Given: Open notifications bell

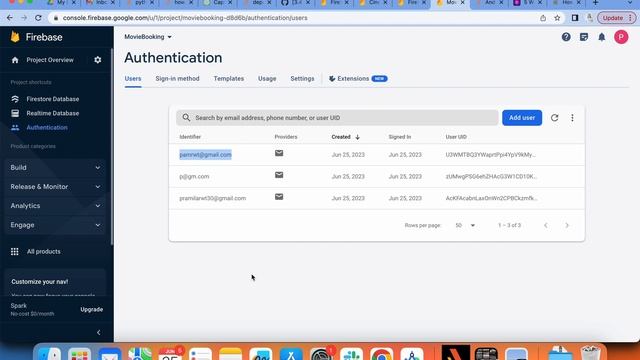Looking at the screenshot, I should tap(602, 37).
